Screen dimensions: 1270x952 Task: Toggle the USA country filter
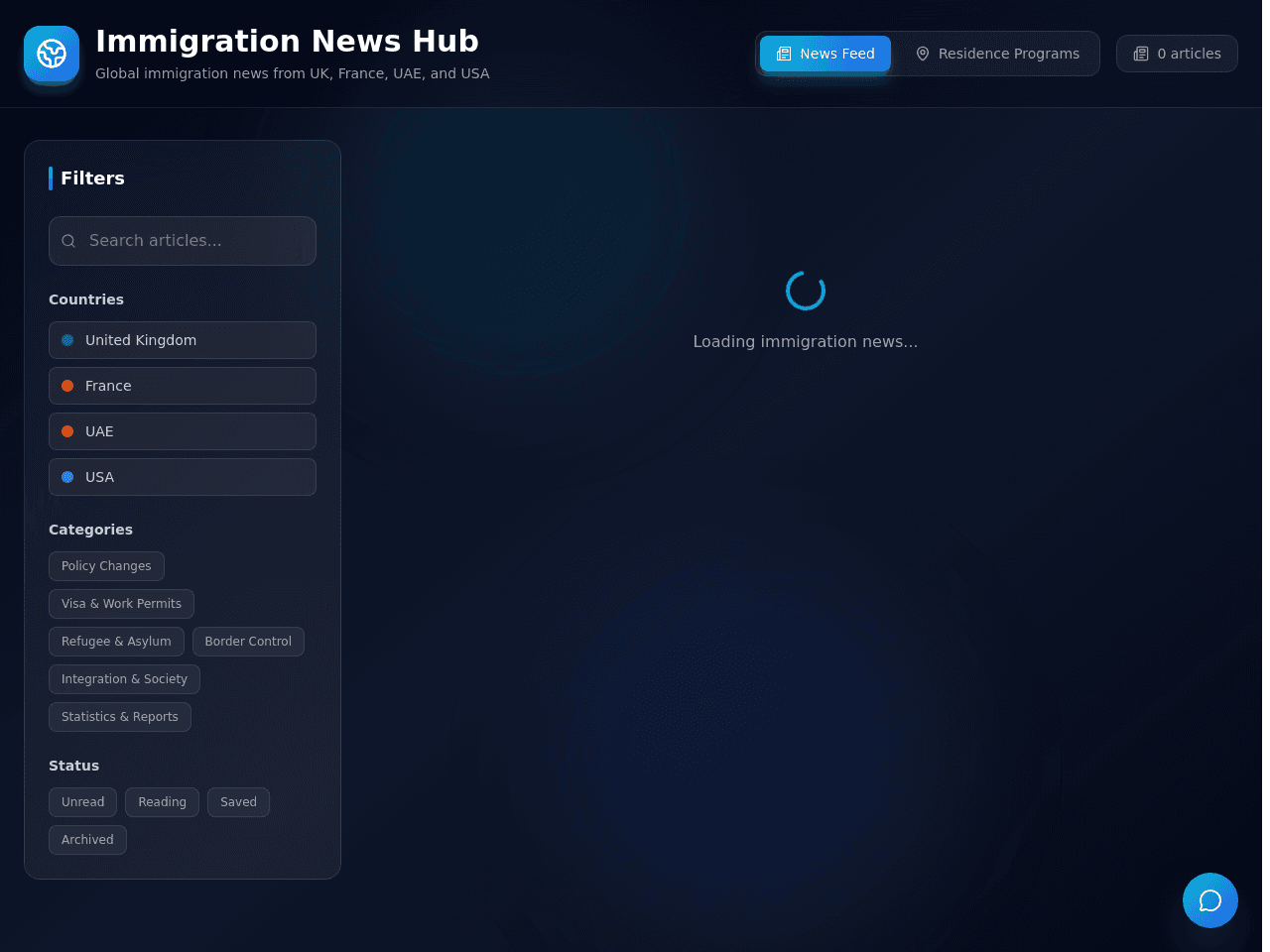coord(183,477)
